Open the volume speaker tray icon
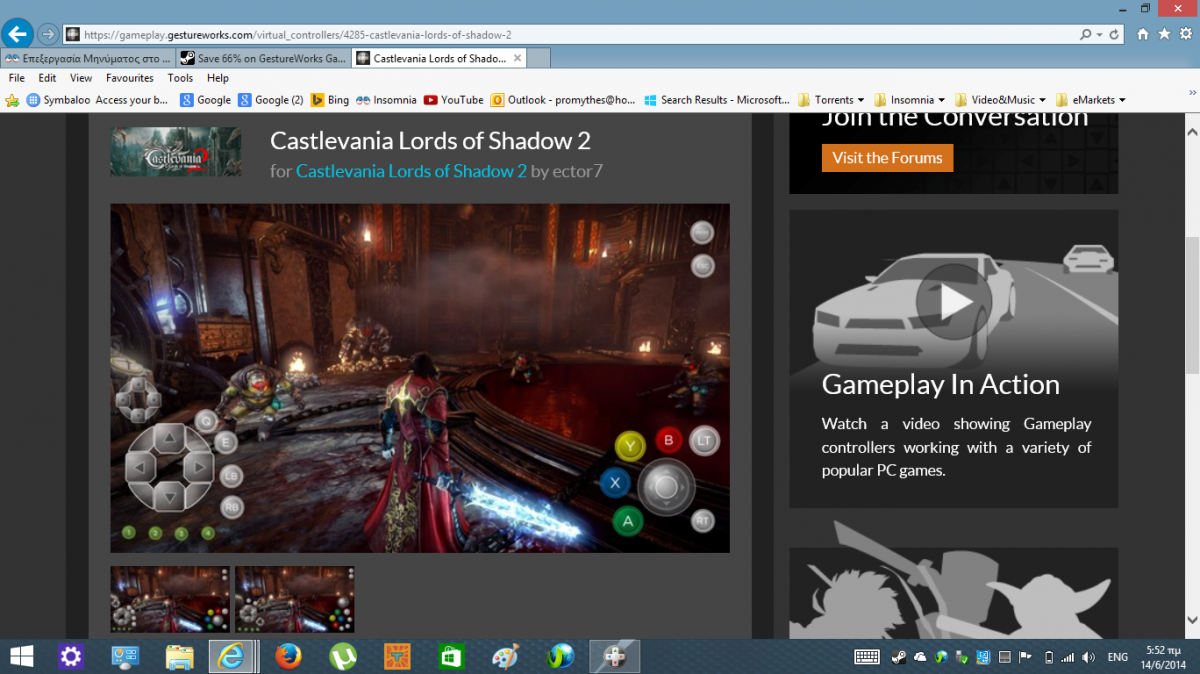Screen dimensions: 1200x674 1088,657
